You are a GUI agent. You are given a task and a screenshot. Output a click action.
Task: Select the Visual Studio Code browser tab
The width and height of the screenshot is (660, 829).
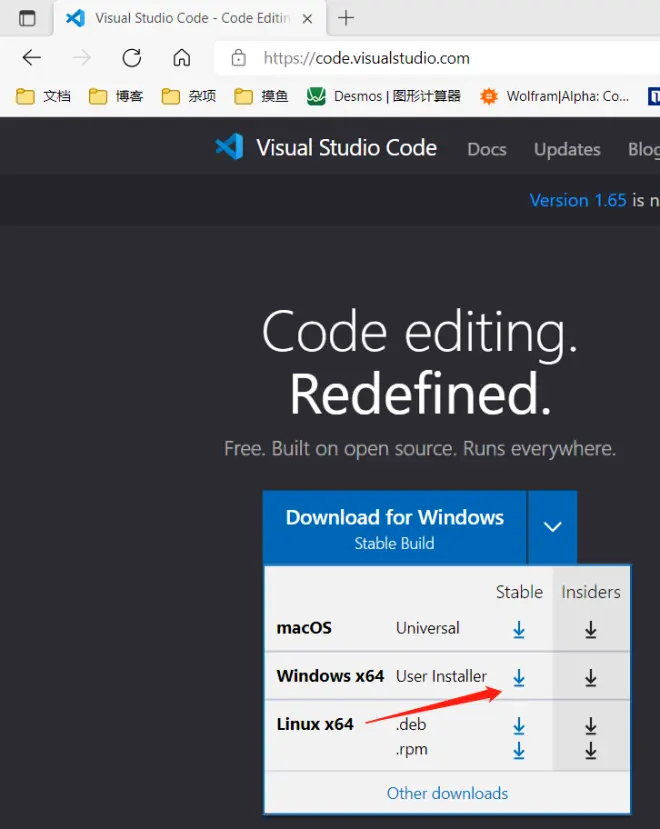pyautogui.click(x=189, y=19)
